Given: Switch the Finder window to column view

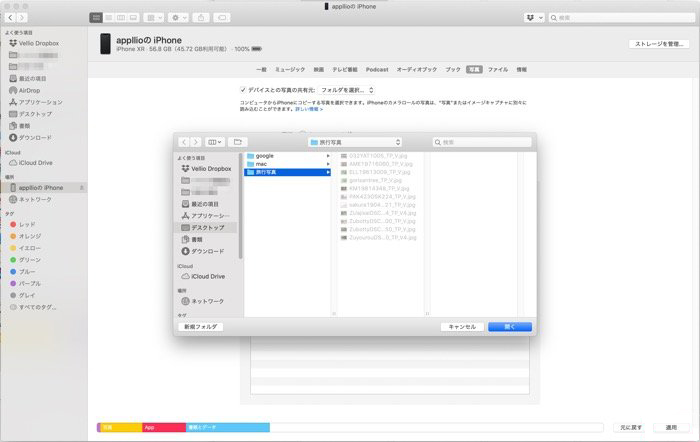Looking at the screenshot, I should (x=121, y=17).
